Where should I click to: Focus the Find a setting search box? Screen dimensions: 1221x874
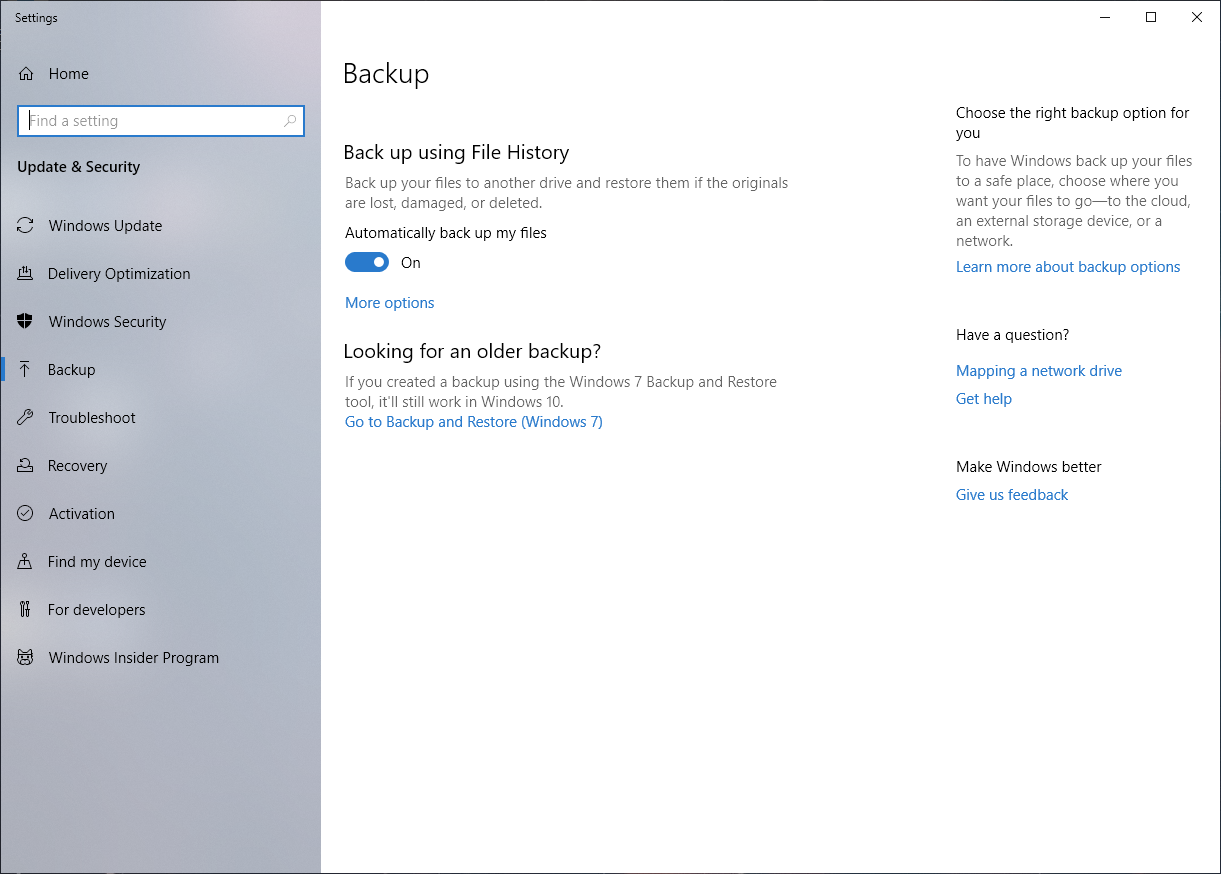161,121
